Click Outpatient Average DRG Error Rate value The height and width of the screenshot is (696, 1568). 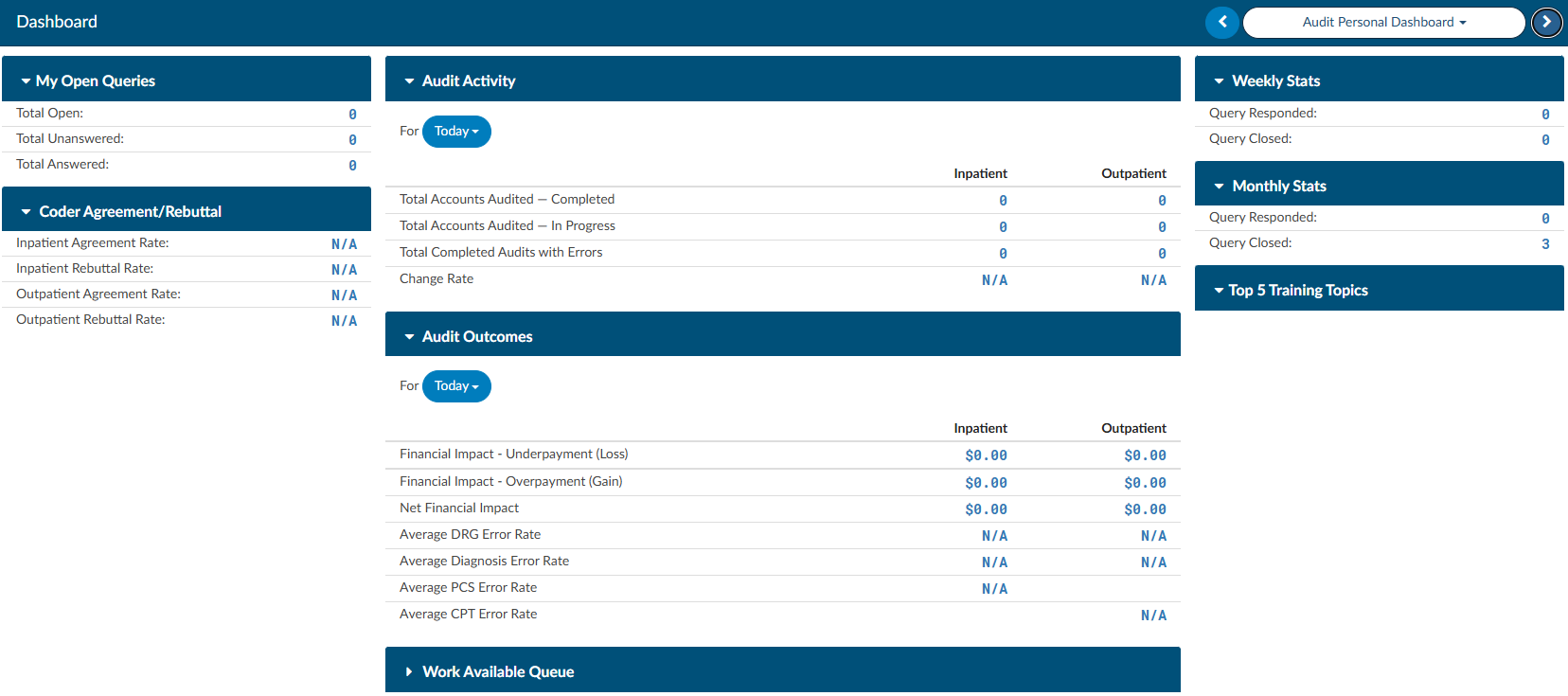[x=1153, y=535]
